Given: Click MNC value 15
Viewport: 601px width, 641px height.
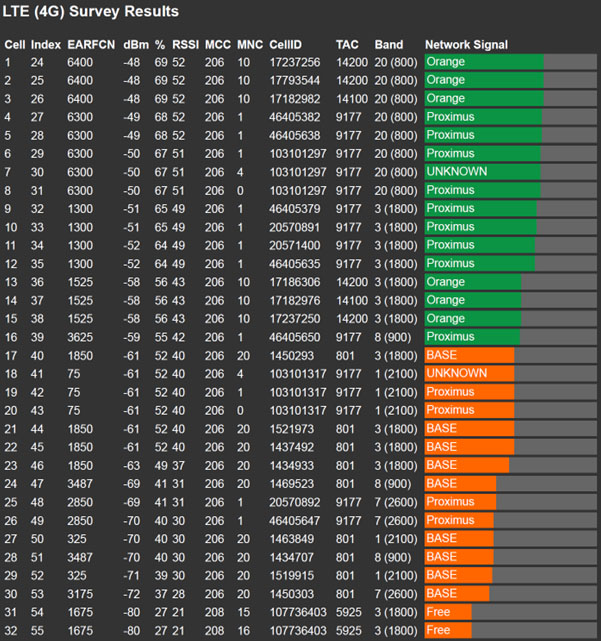Looking at the screenshot, I should [244, 612].
